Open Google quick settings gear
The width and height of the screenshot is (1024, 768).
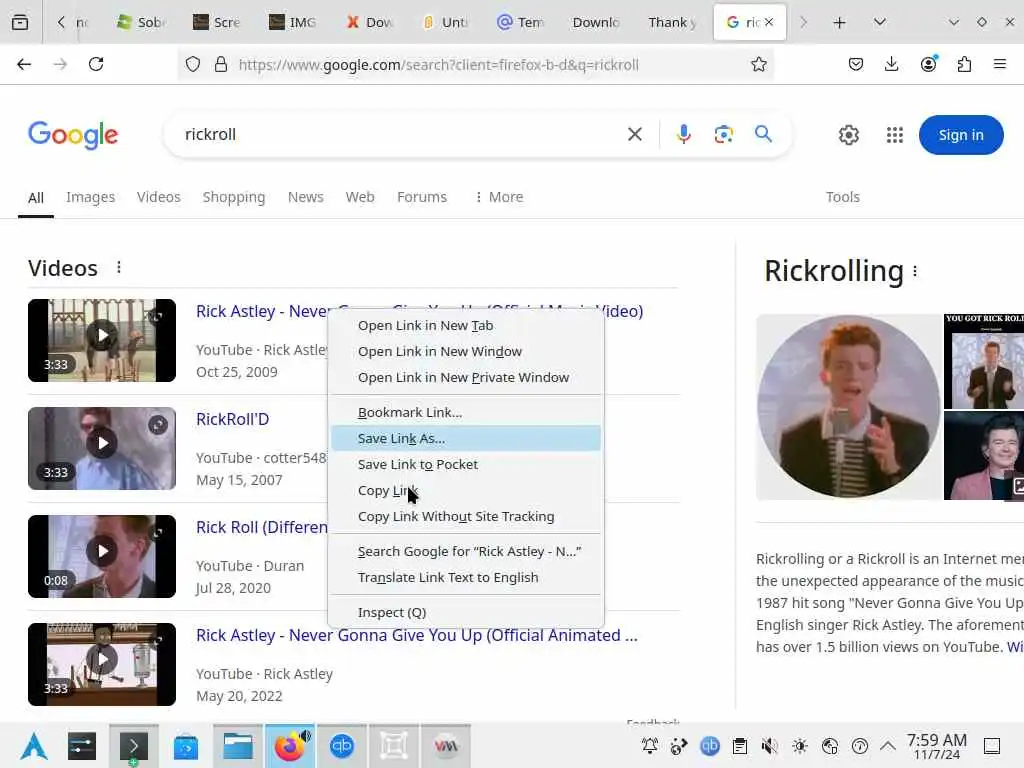pos(848,135)
